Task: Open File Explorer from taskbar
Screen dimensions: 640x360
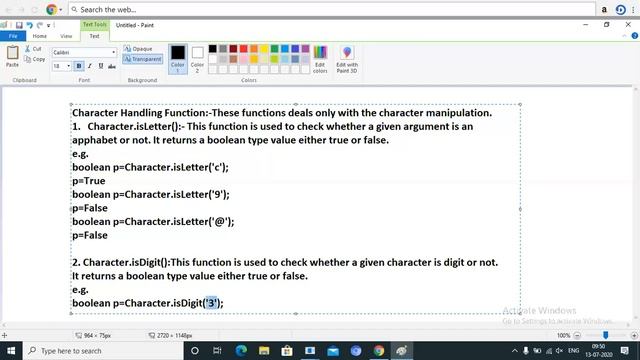Action: [264, 351]
